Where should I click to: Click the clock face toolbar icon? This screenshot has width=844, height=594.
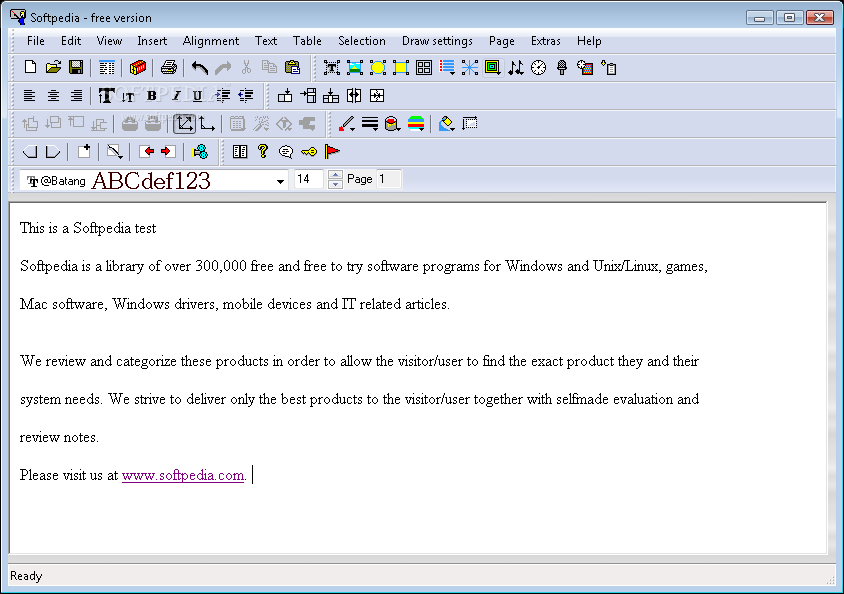click(x=538, y=67)
